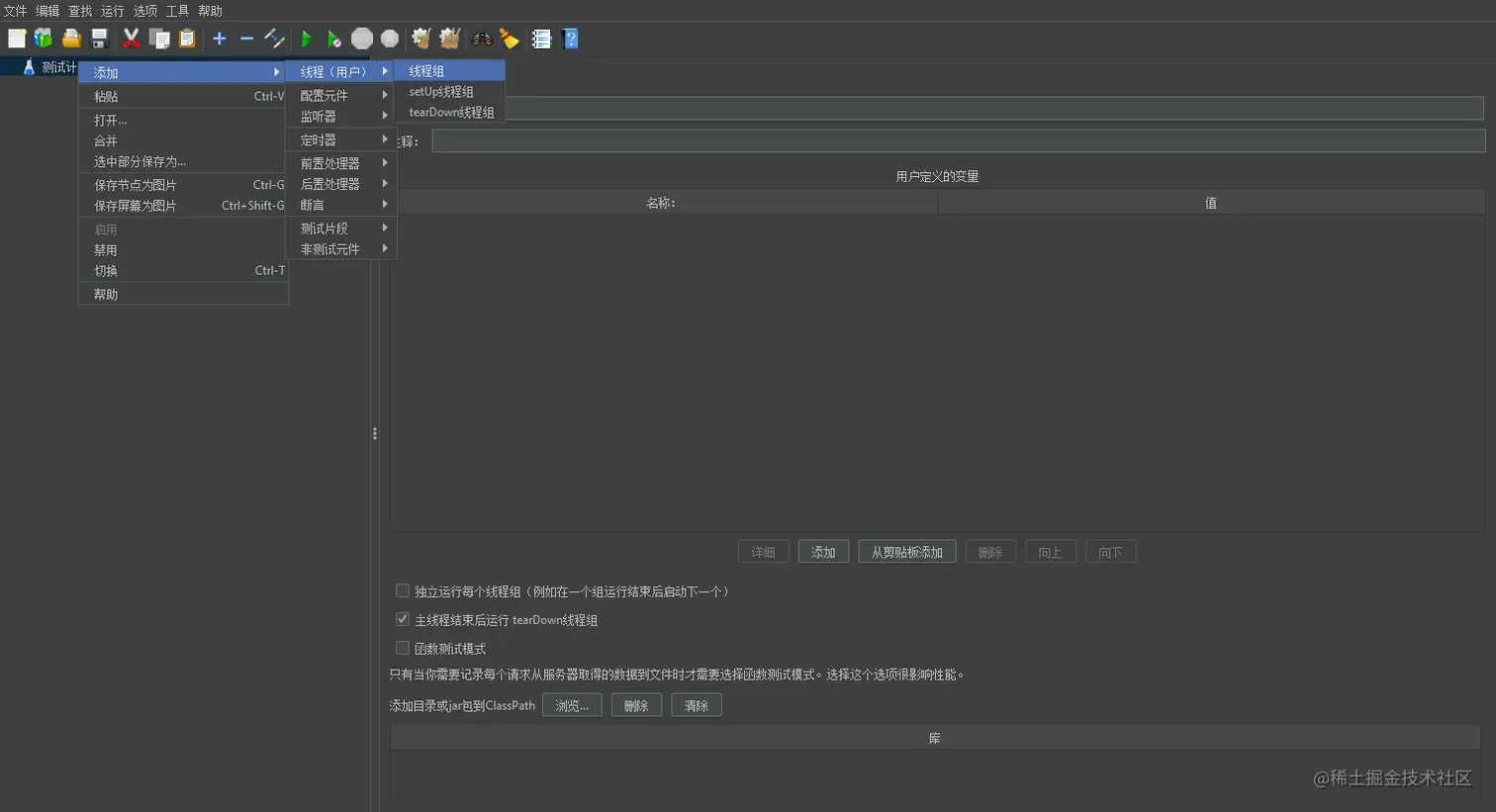Open the 文件 menu
This screenshot has width=1496, height=812.
click(15, 11)
